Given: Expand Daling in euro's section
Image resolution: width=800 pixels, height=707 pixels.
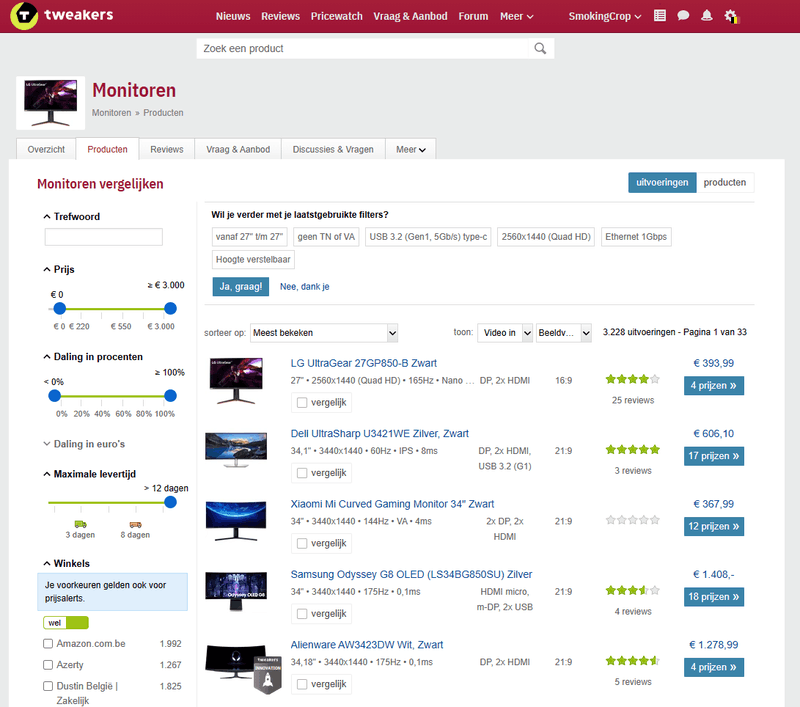Looking at the screenshot, I should coord(84,444).
